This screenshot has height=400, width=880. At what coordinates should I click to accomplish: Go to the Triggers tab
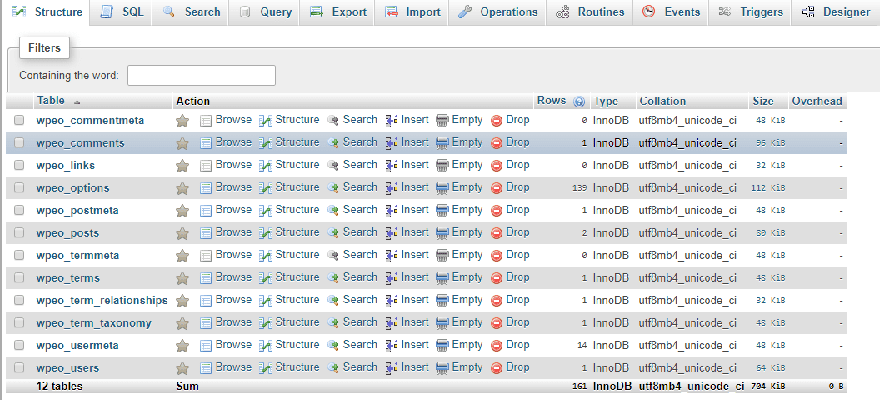750,12
